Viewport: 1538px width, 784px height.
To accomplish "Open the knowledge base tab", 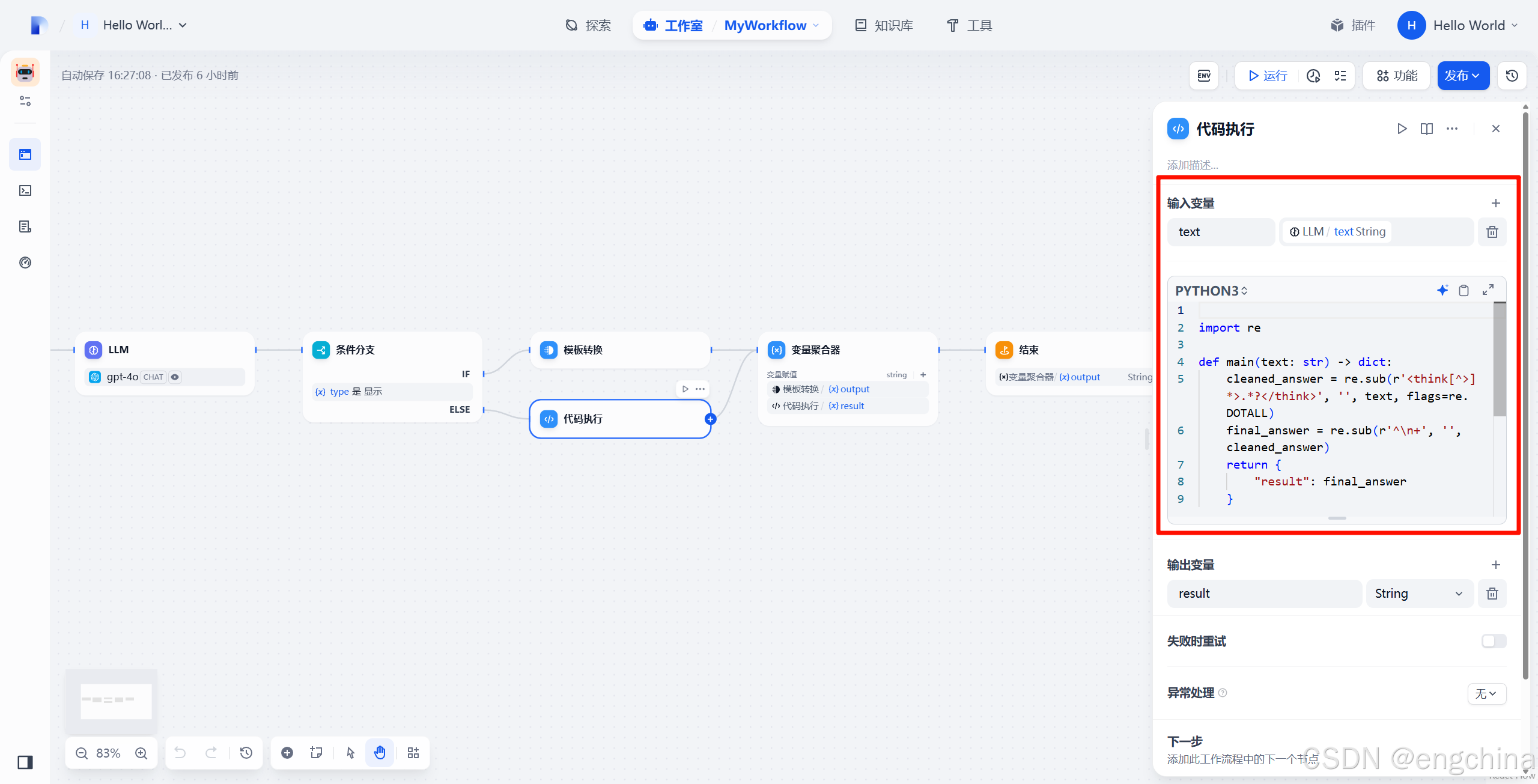I will (884, 25).
